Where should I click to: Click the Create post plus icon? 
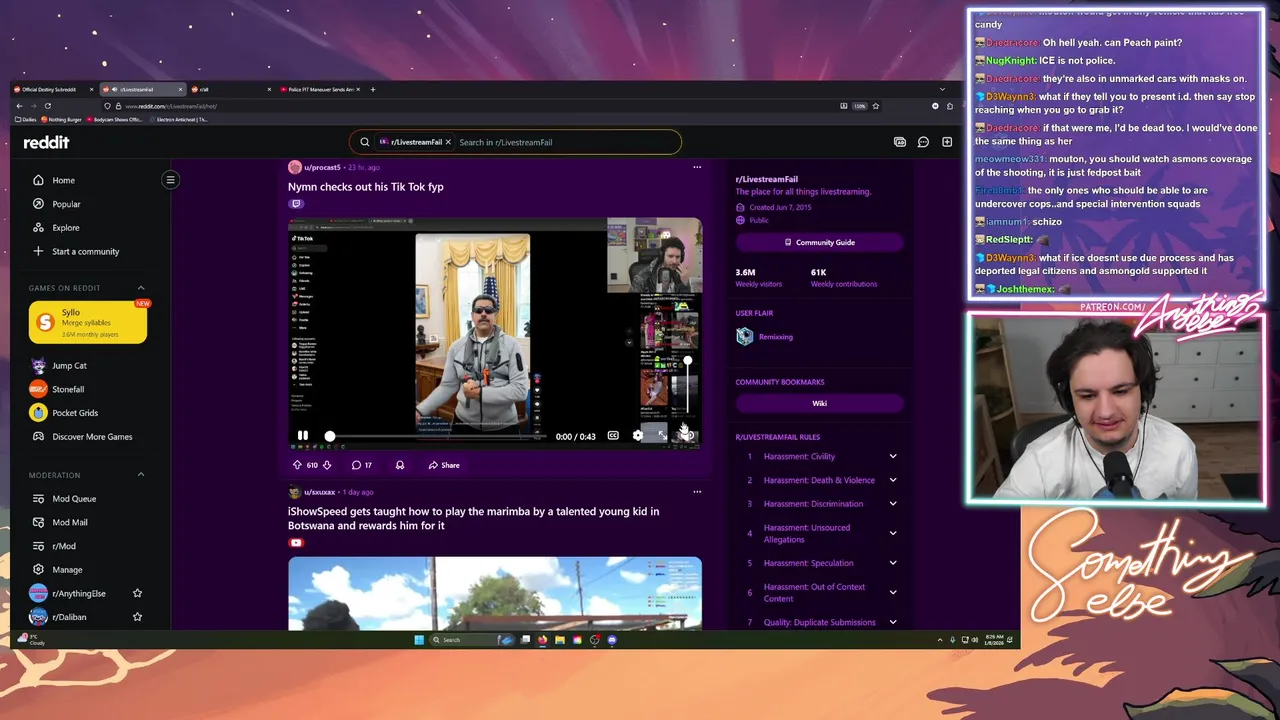947,142
